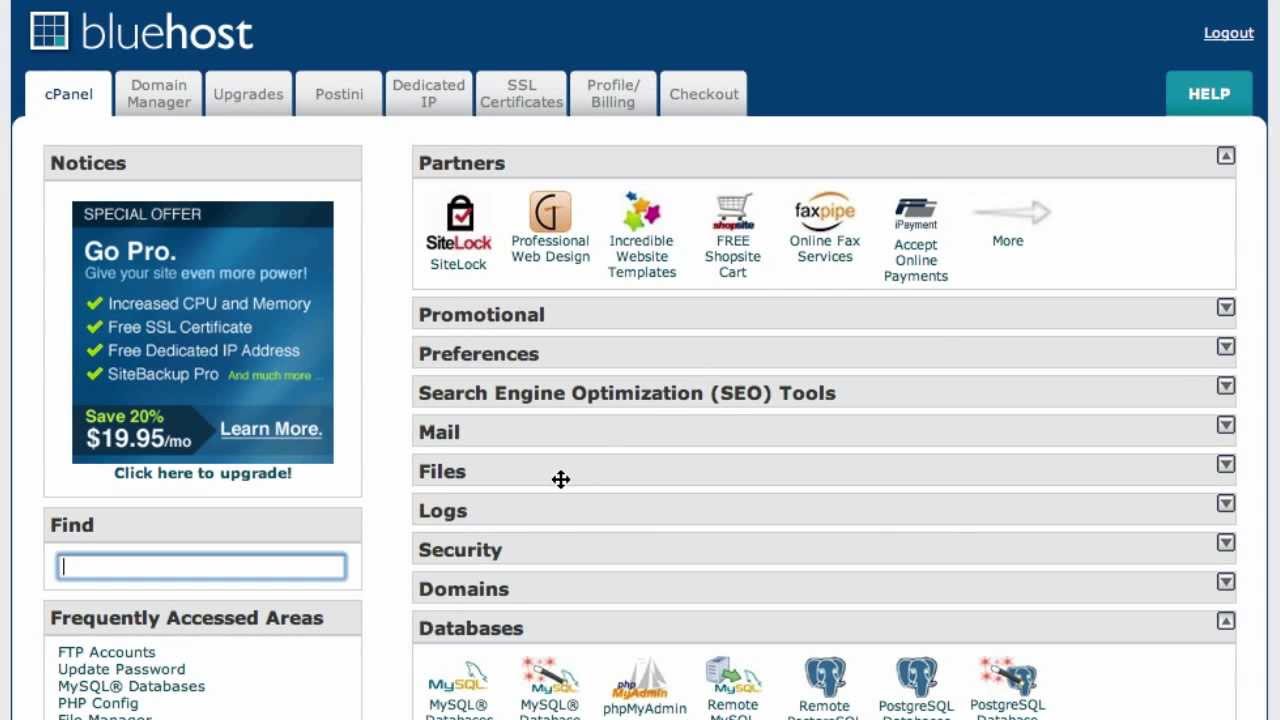The height and width of the screenshot is (720, 1280).
Task: Click the Logout link
Action: 1229,33
